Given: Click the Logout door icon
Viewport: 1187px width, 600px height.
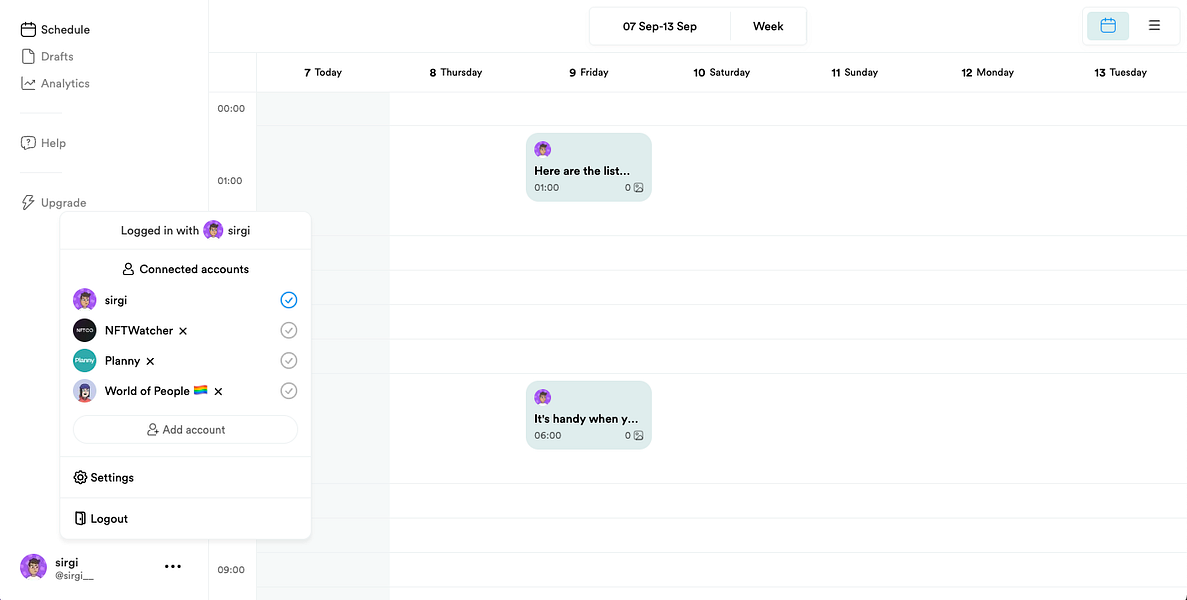Looking at the screenshot, I should (80, 518).
